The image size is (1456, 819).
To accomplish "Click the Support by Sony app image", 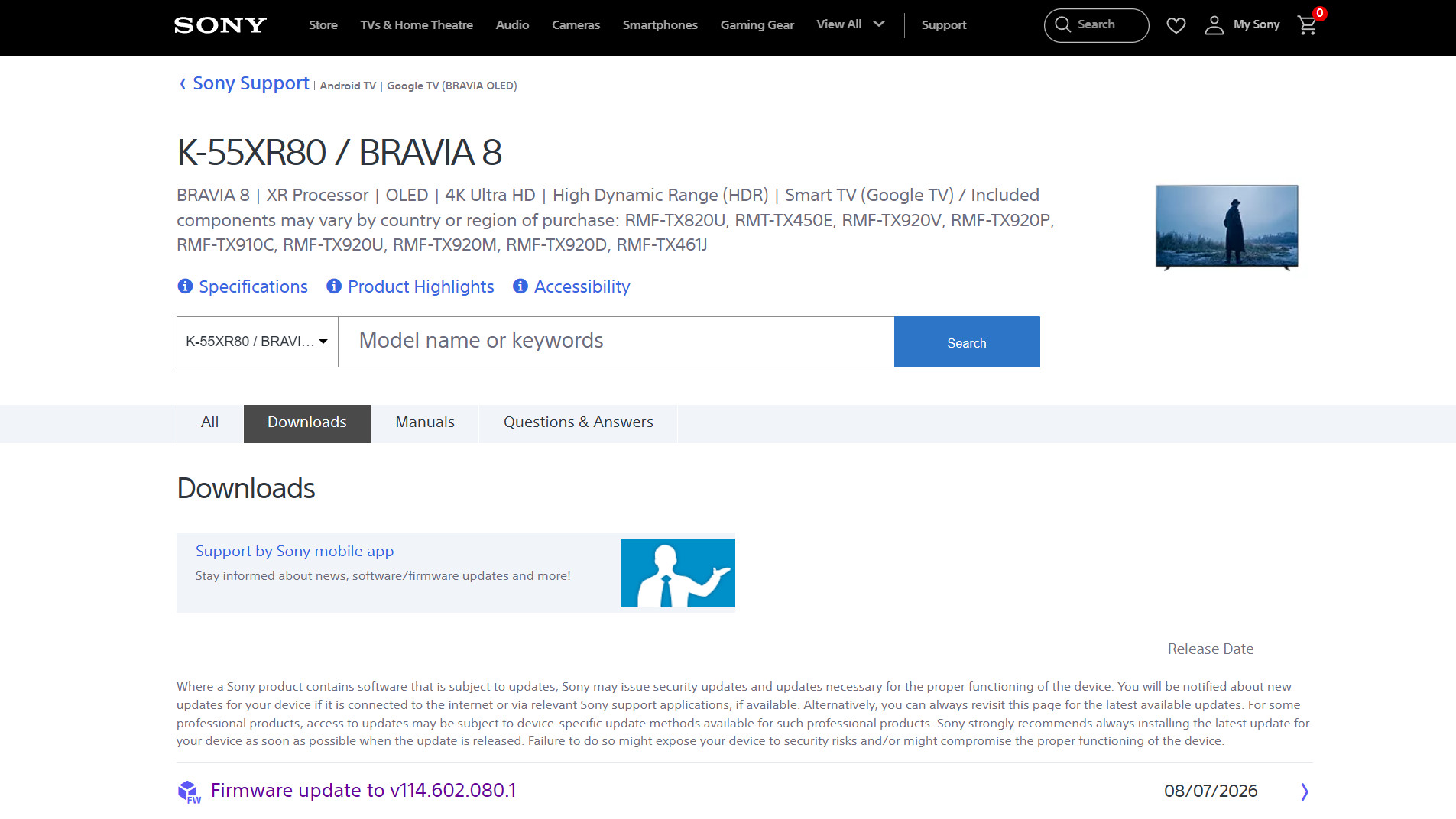I will 678,573.
